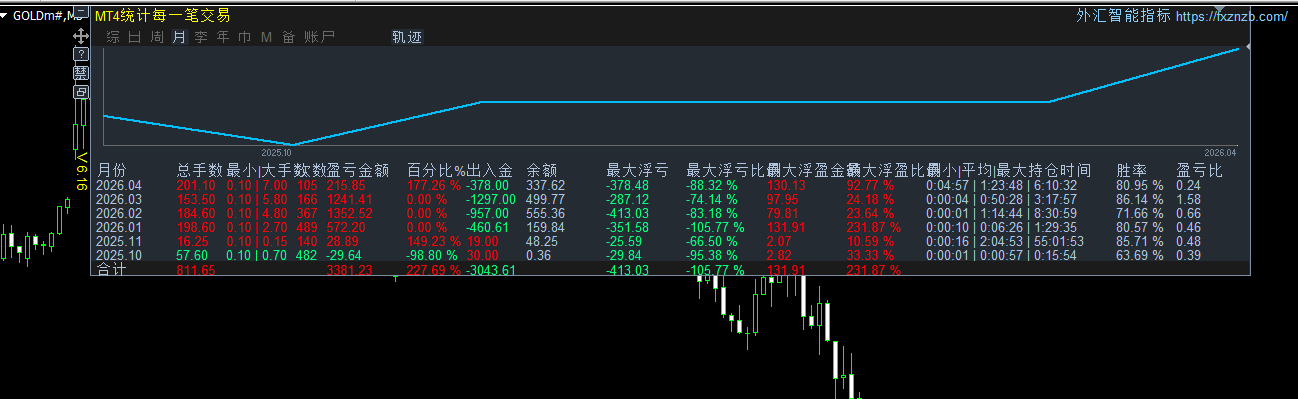Switch to the 币 currency tab
1298x399 pixels.
click(x=245, y=37)
